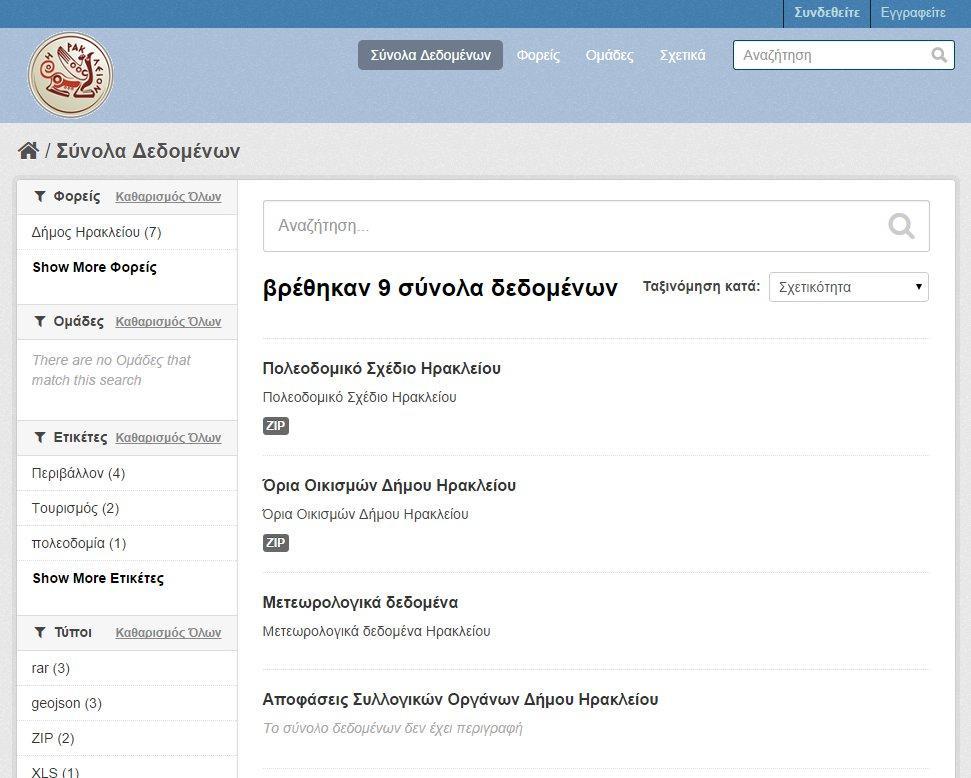Filter by format geojson (3)
Image resolution: width=971 pixels, height=778 pixels.
pos(127,703)
